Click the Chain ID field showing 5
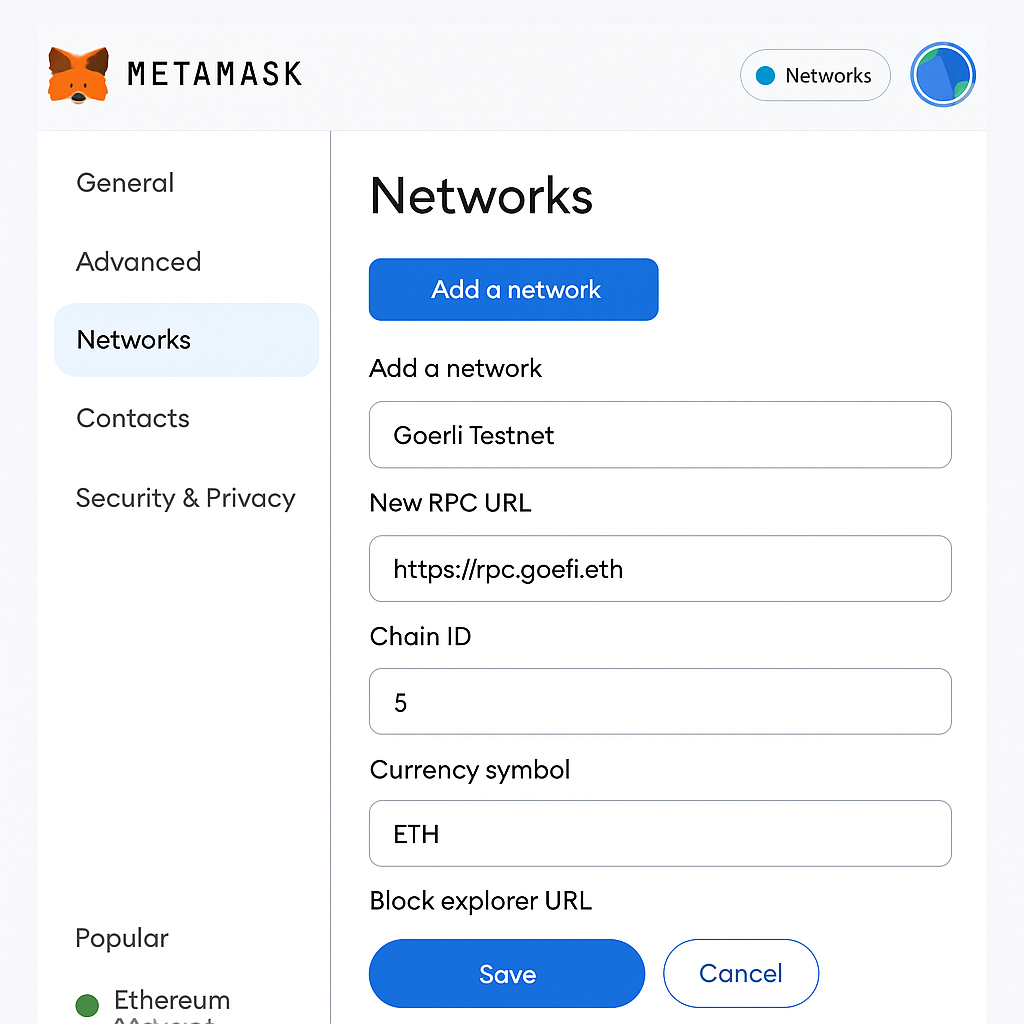This screenshot has width=1024, height=1024. point(660,701)
